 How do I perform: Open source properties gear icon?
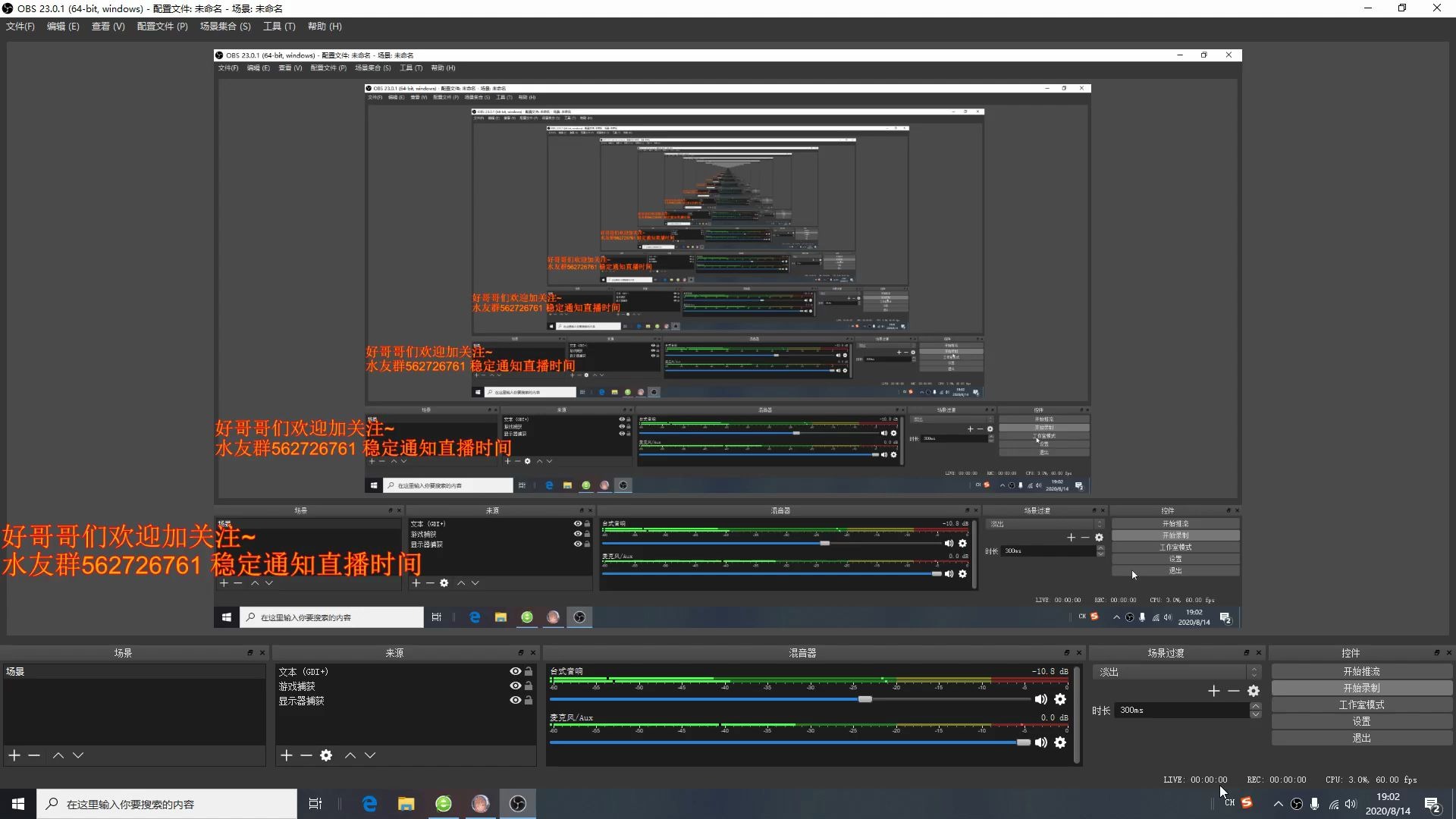click(x=326, y=755)
